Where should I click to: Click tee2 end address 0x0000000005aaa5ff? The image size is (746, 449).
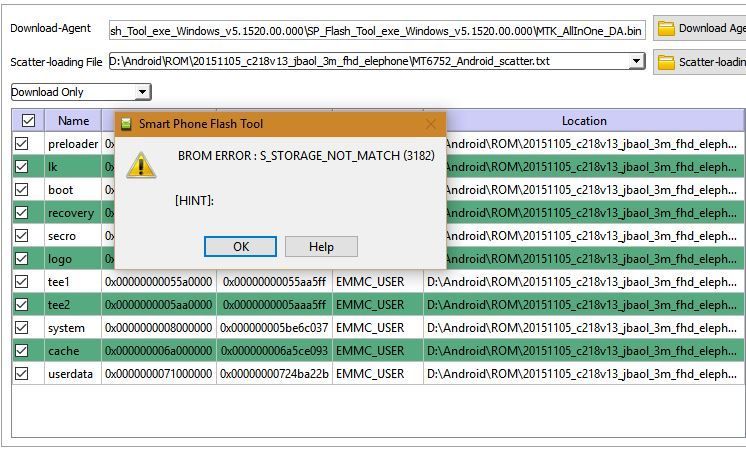click(x=275, y=304)
